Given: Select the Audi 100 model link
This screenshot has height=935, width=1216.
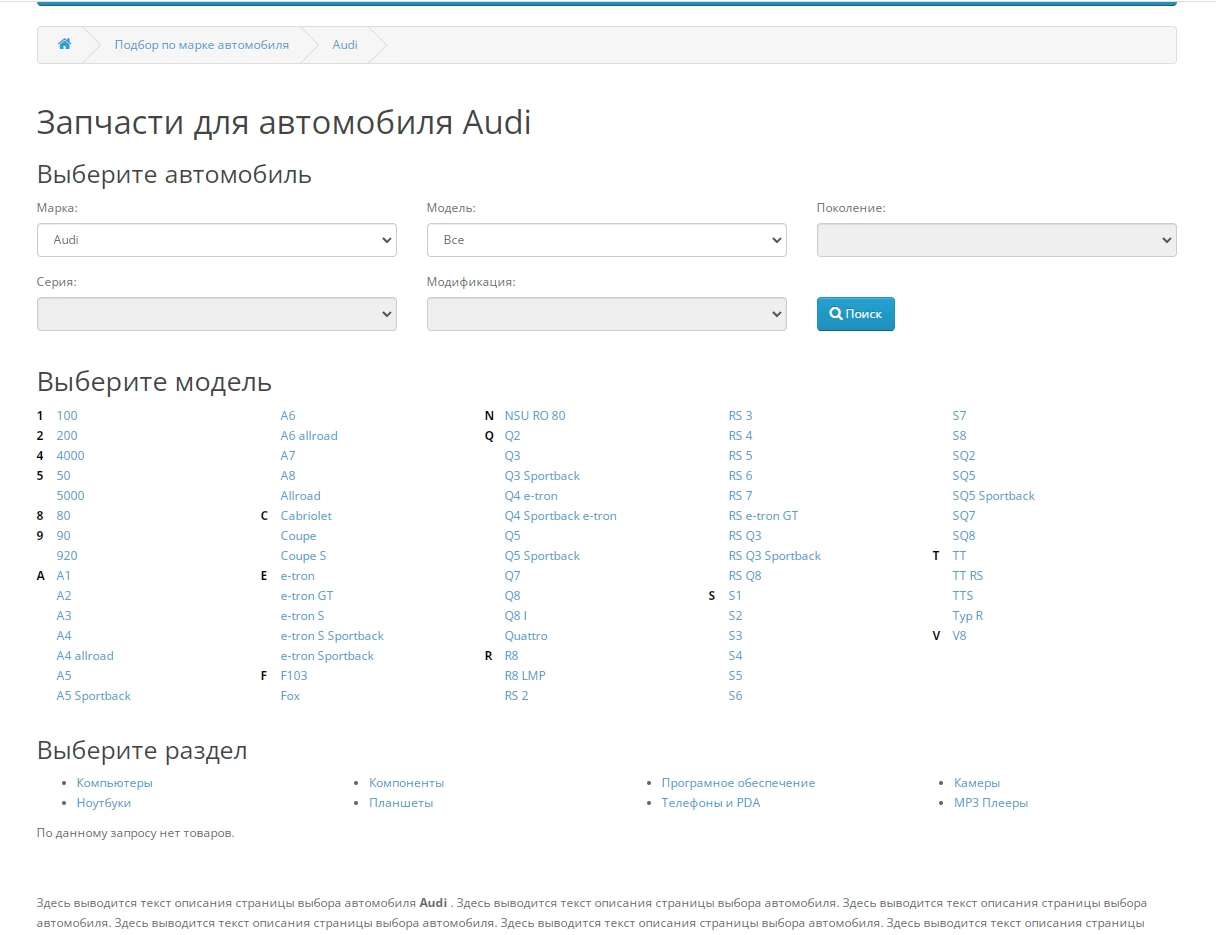Looking at the screenshot, I should pos(67,416).
